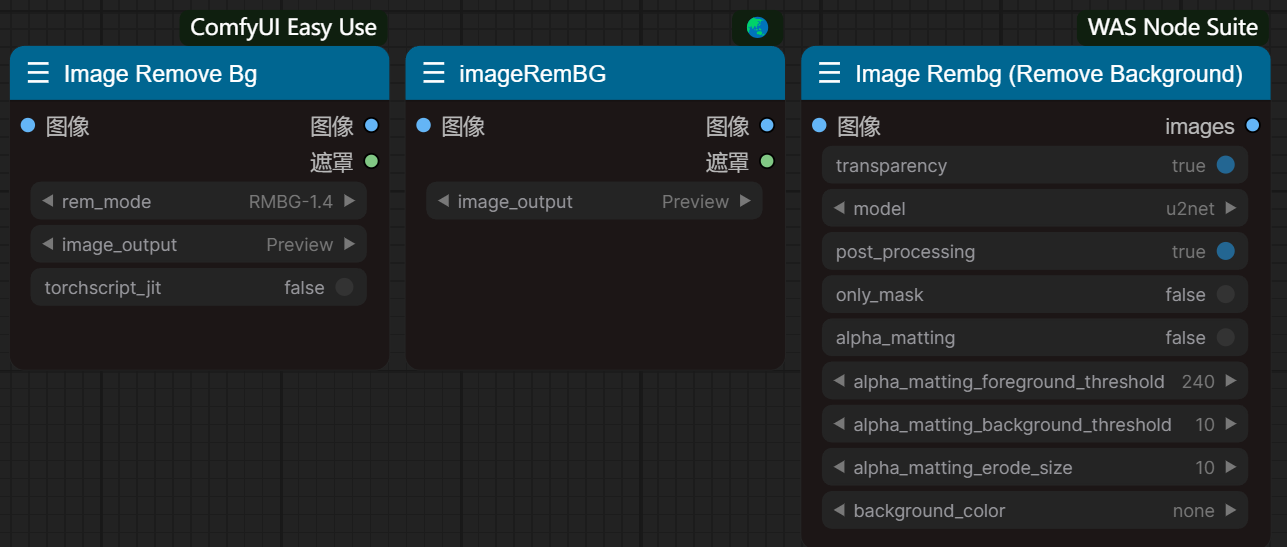This screenshot has height=547, width=1287.
Task: Click next arrow on rem_mode selector
Action: [x=349, y=201]
